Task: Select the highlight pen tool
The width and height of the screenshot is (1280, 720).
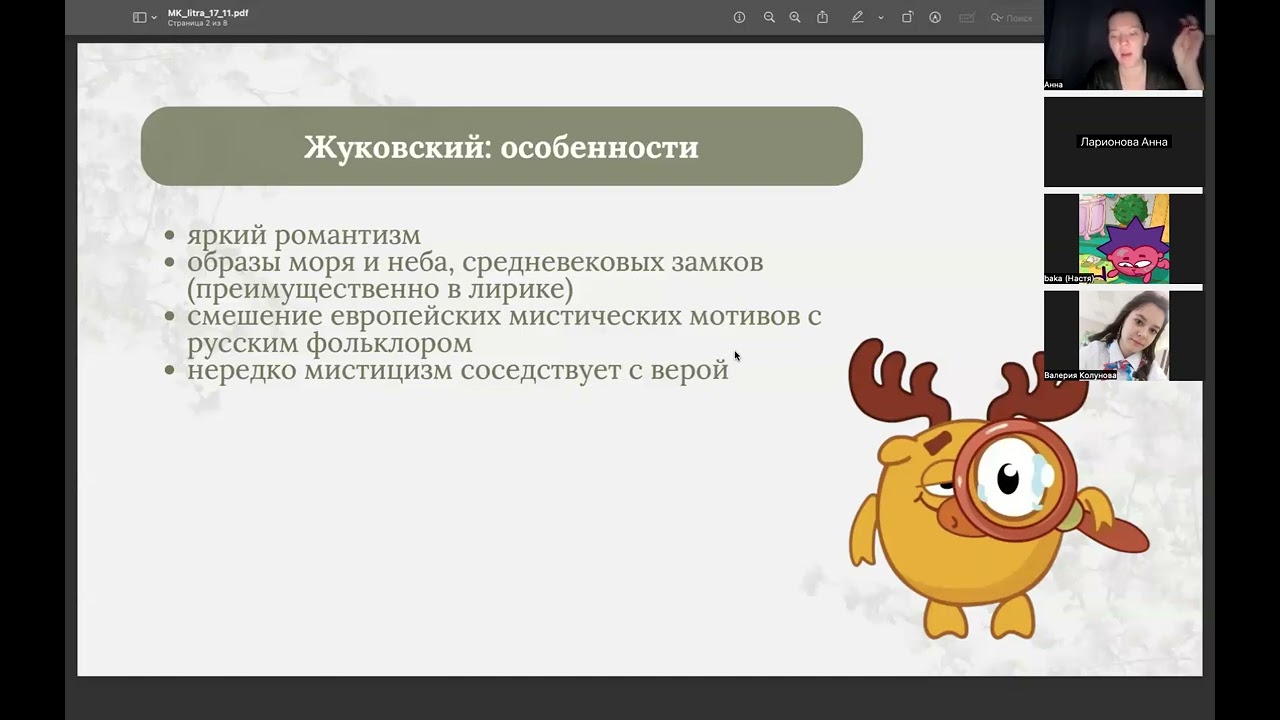Action: click(857, 17)
